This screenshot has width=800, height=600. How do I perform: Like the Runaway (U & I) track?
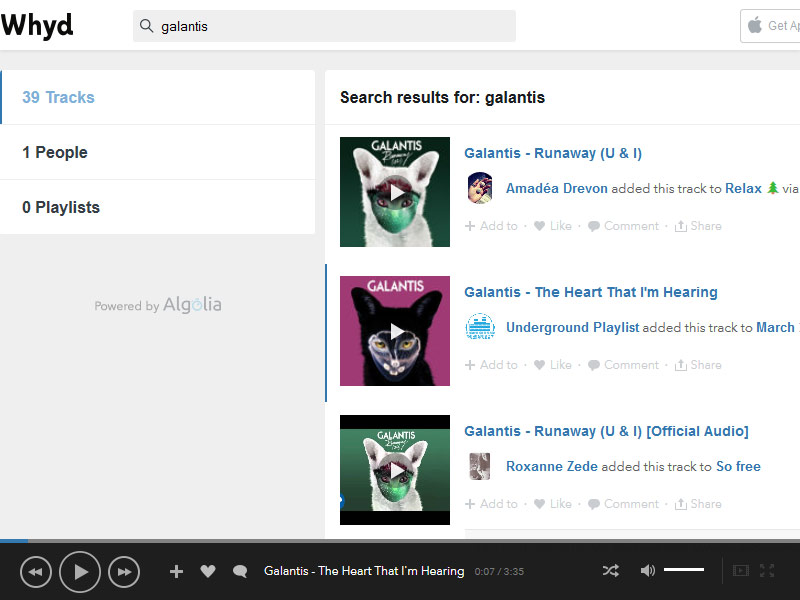click(x=553, y=226)
